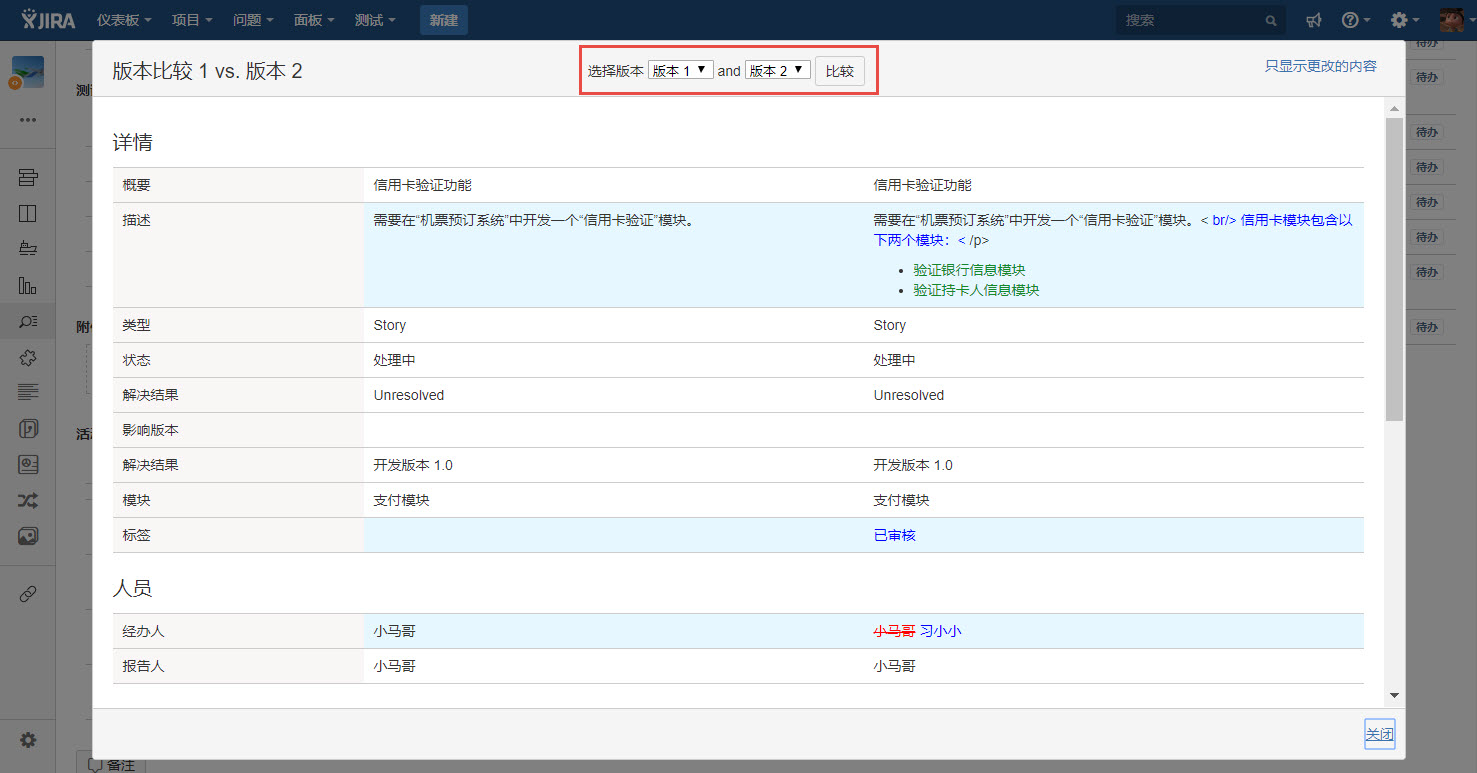1477x773 pixels.
Task: Click 支付模块 in the version 2 column
Action: pyautogui.click(x=902, y=500)
